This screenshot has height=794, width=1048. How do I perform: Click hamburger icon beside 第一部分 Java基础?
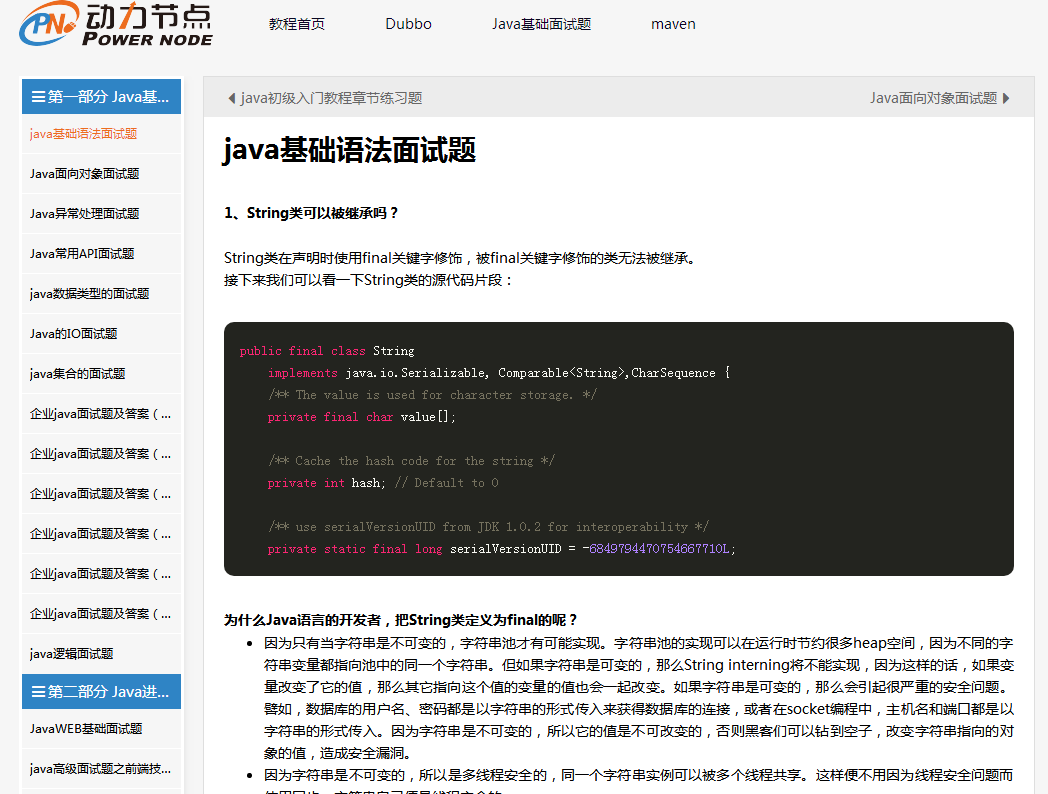click(39, 97)
